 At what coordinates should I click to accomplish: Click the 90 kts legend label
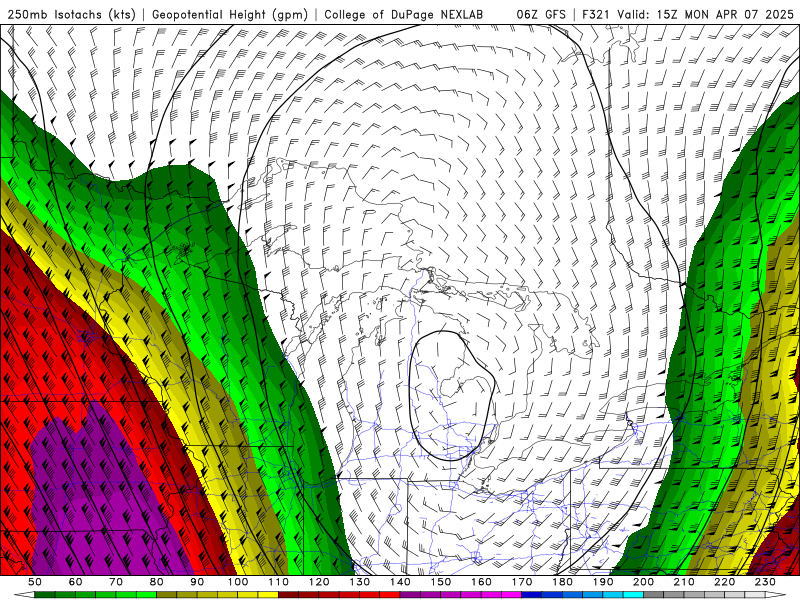197,582
